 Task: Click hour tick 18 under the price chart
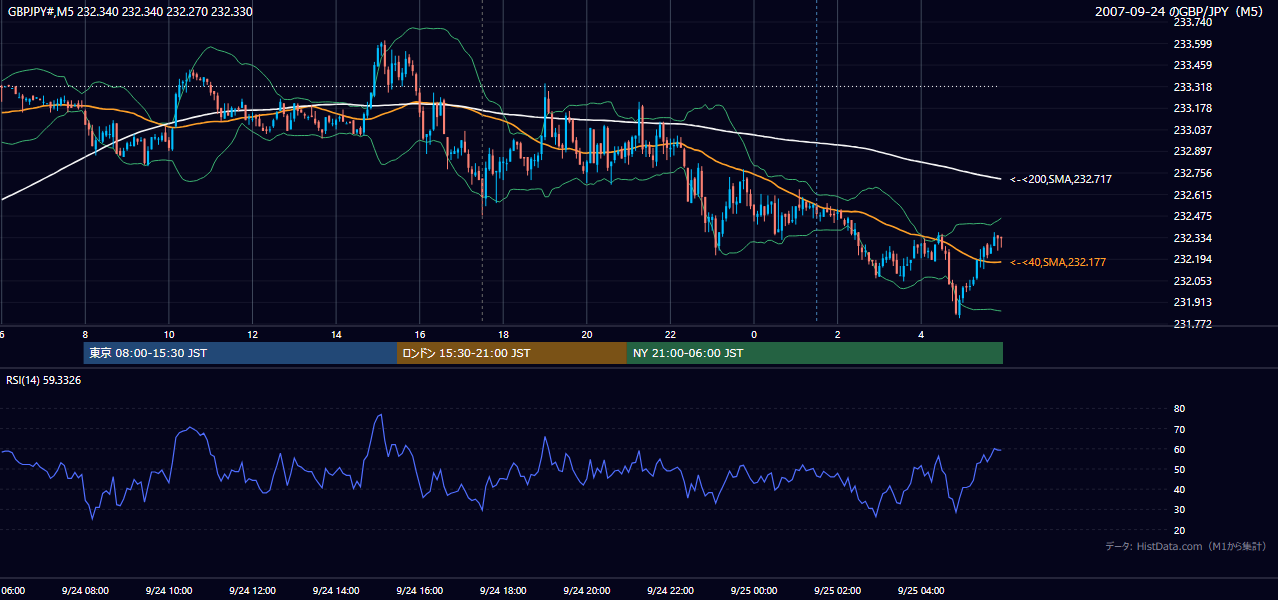(x=503, y=334)
